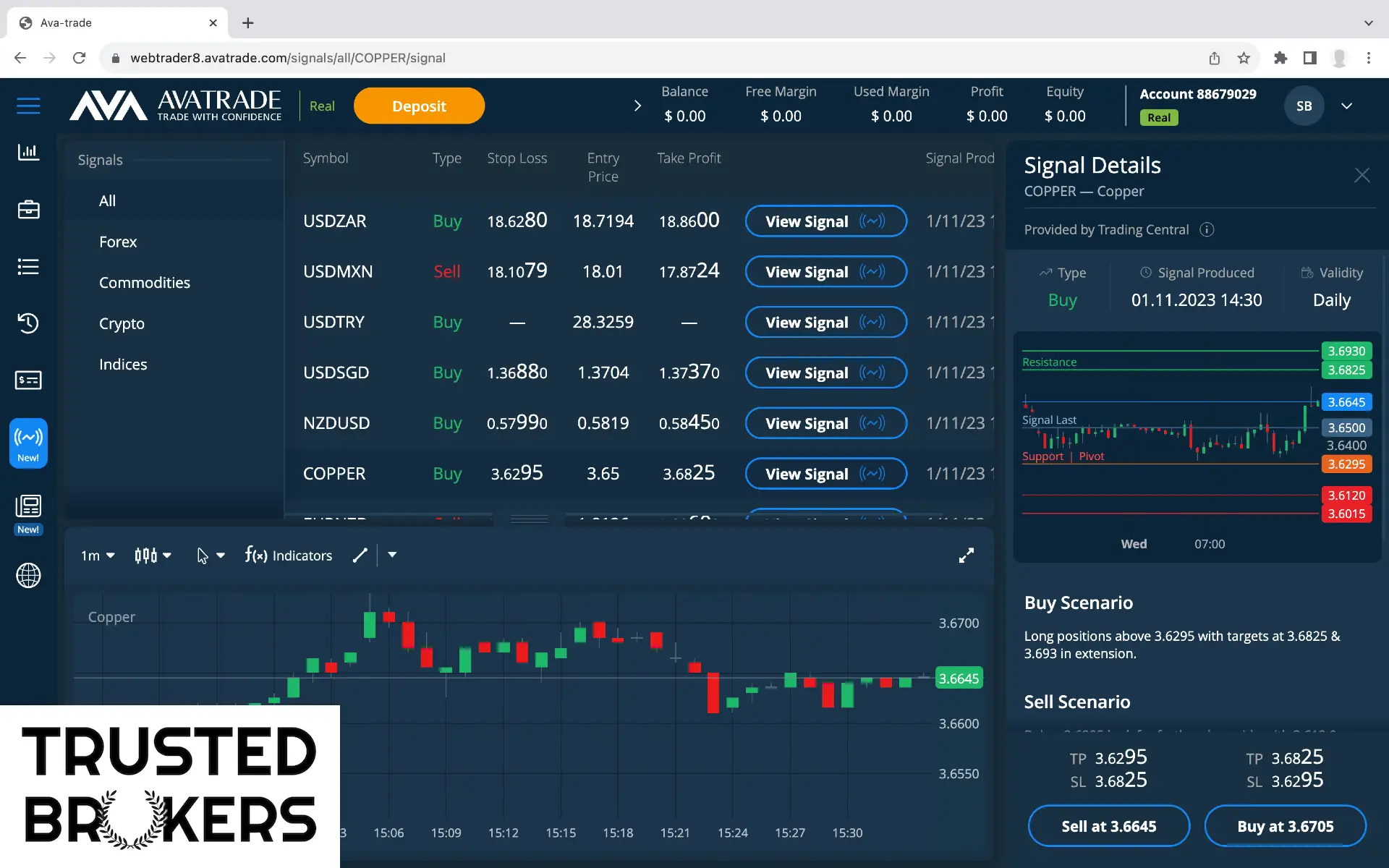Screen dimensions: 1389x868
Task: Open the funds dollar card icon
Action: tap(28, 380)
